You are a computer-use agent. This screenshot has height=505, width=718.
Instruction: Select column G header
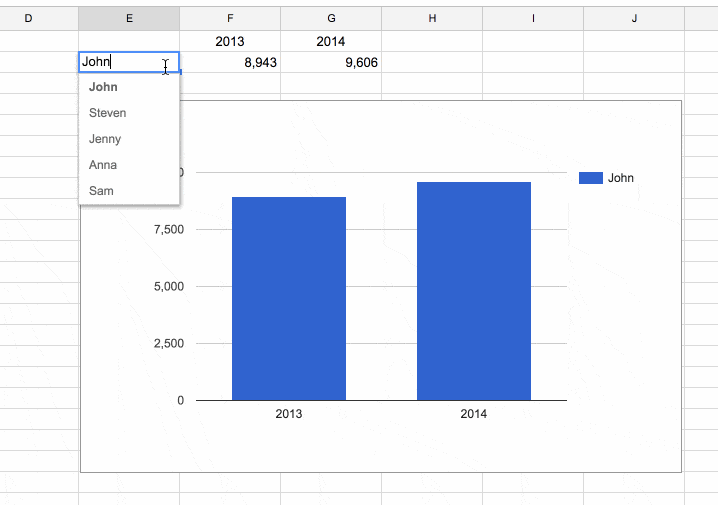[x=331, y=18]
